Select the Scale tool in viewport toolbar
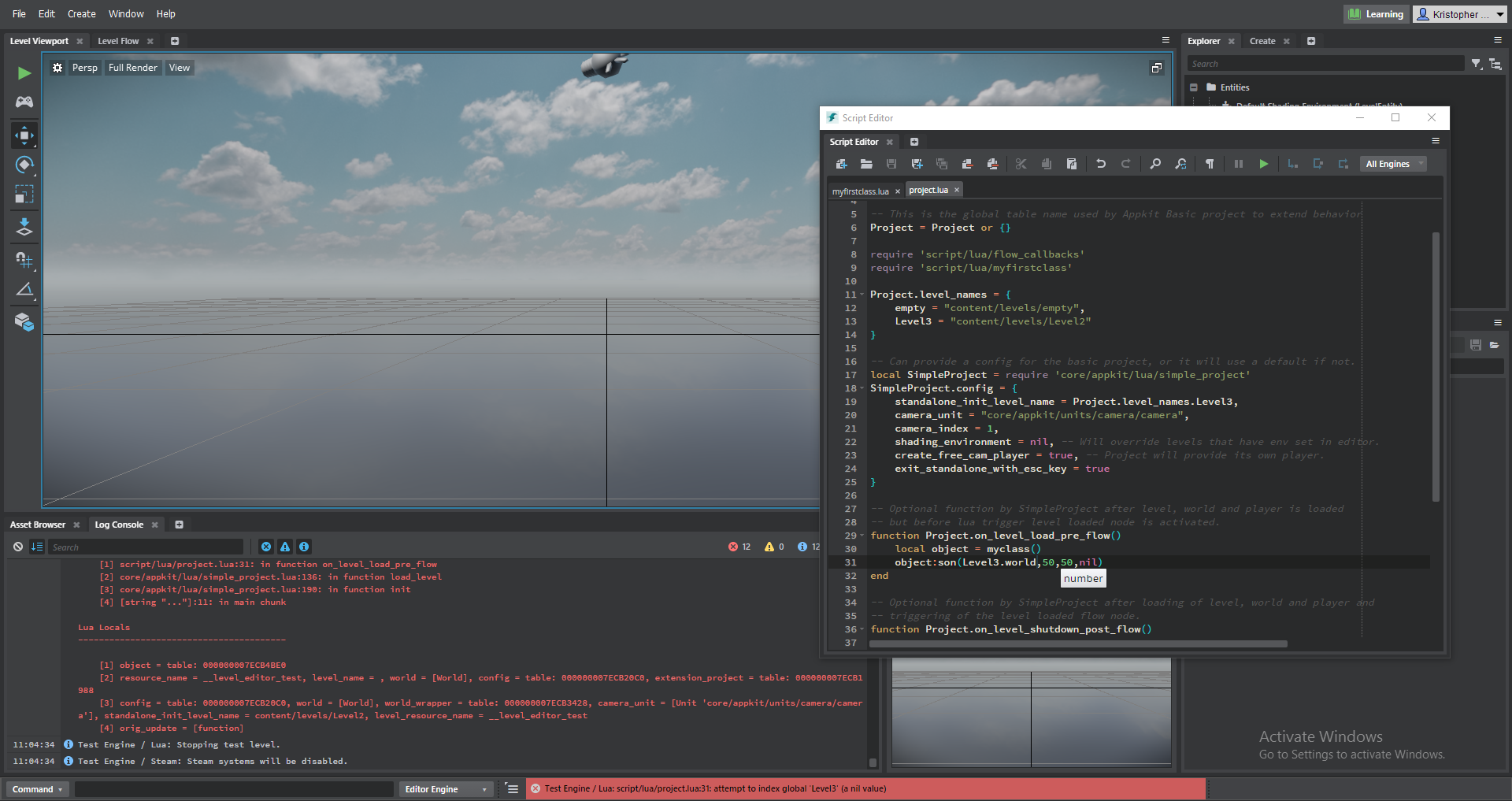The image size is (1512, 801). (x=24, y=195)
